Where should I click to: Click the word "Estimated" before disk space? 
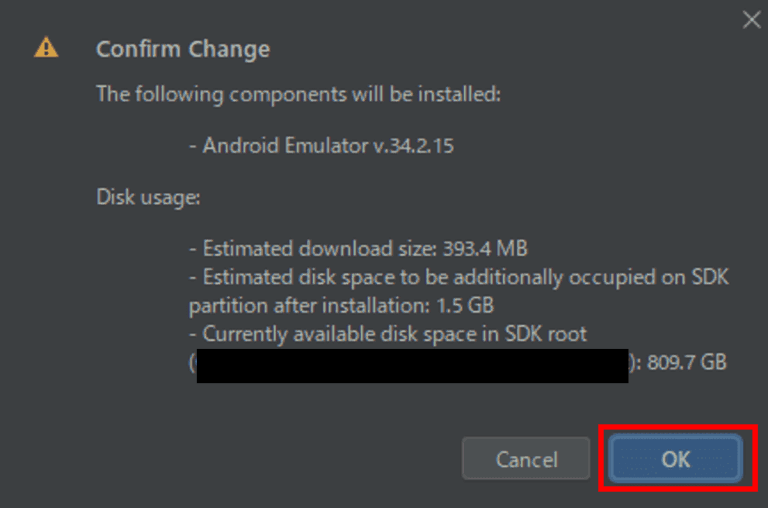[246, 277]
